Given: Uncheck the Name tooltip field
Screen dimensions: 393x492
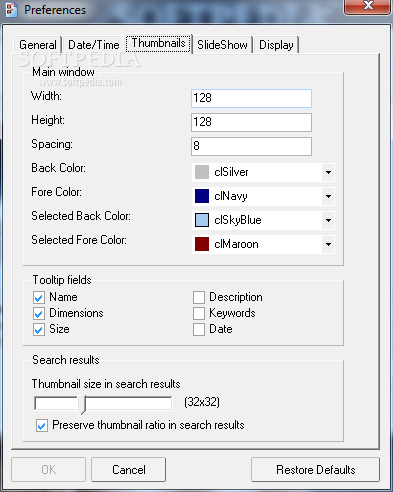Looking at the screenshot, I should point(39,297).
